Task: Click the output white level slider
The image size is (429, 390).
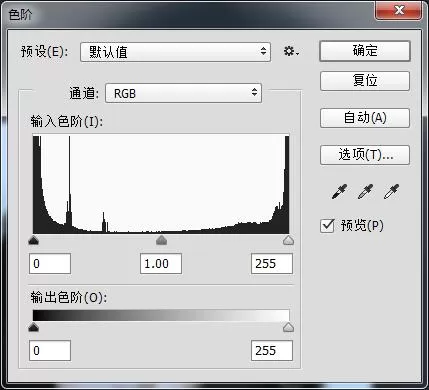Action: (288, 328)
